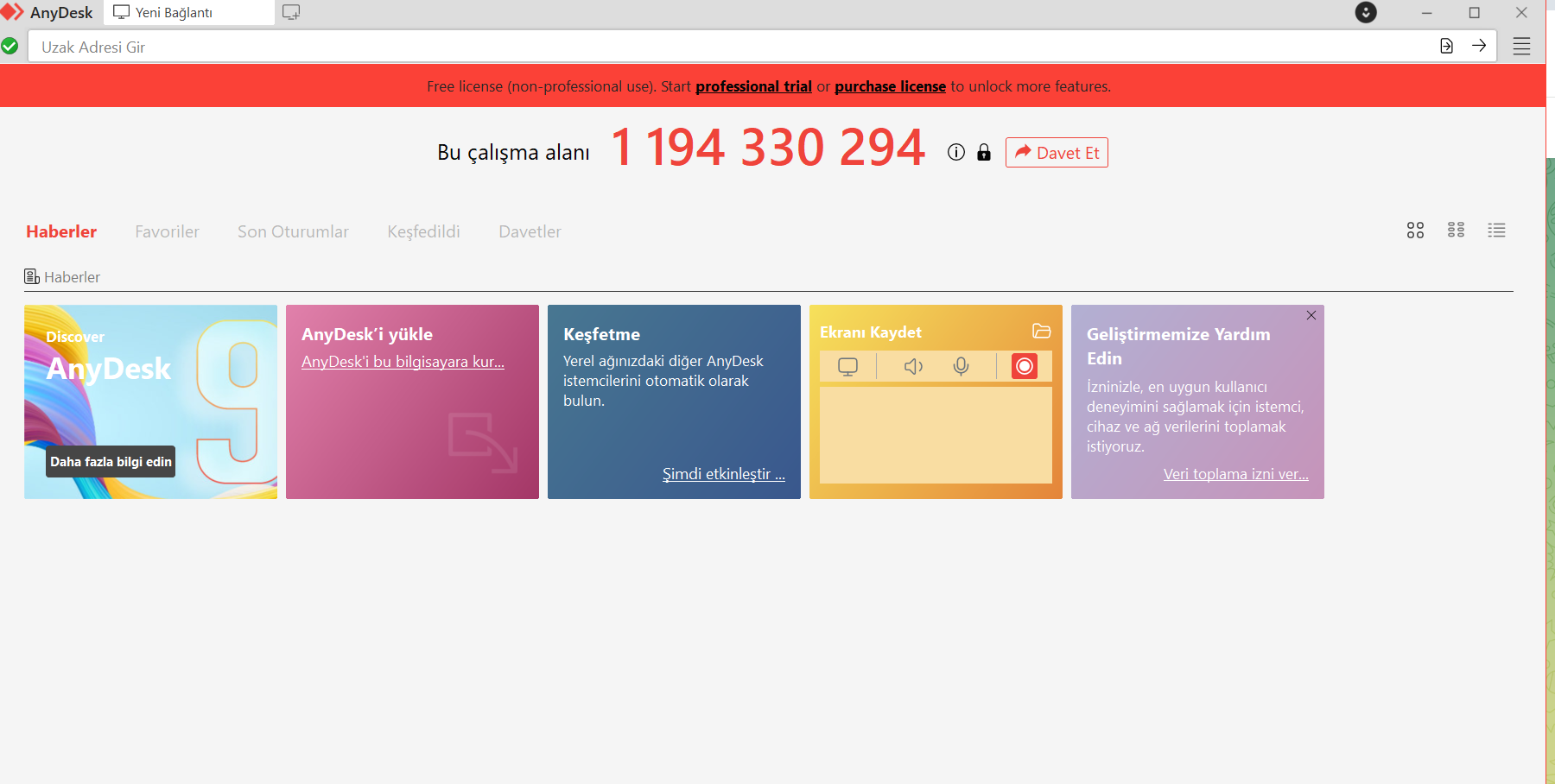Open the Davetler tab
1555x784 pixels.
pos(530,231)
